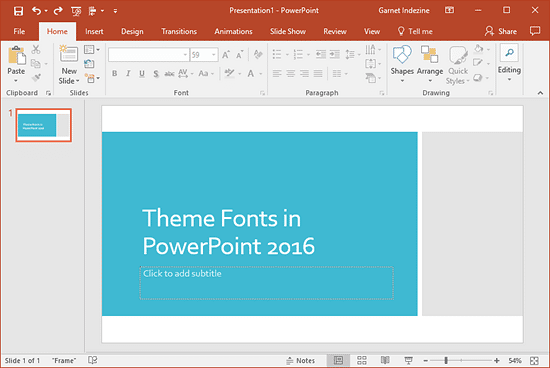
Task: Collapse the ribbon
Action: (540, 93)
